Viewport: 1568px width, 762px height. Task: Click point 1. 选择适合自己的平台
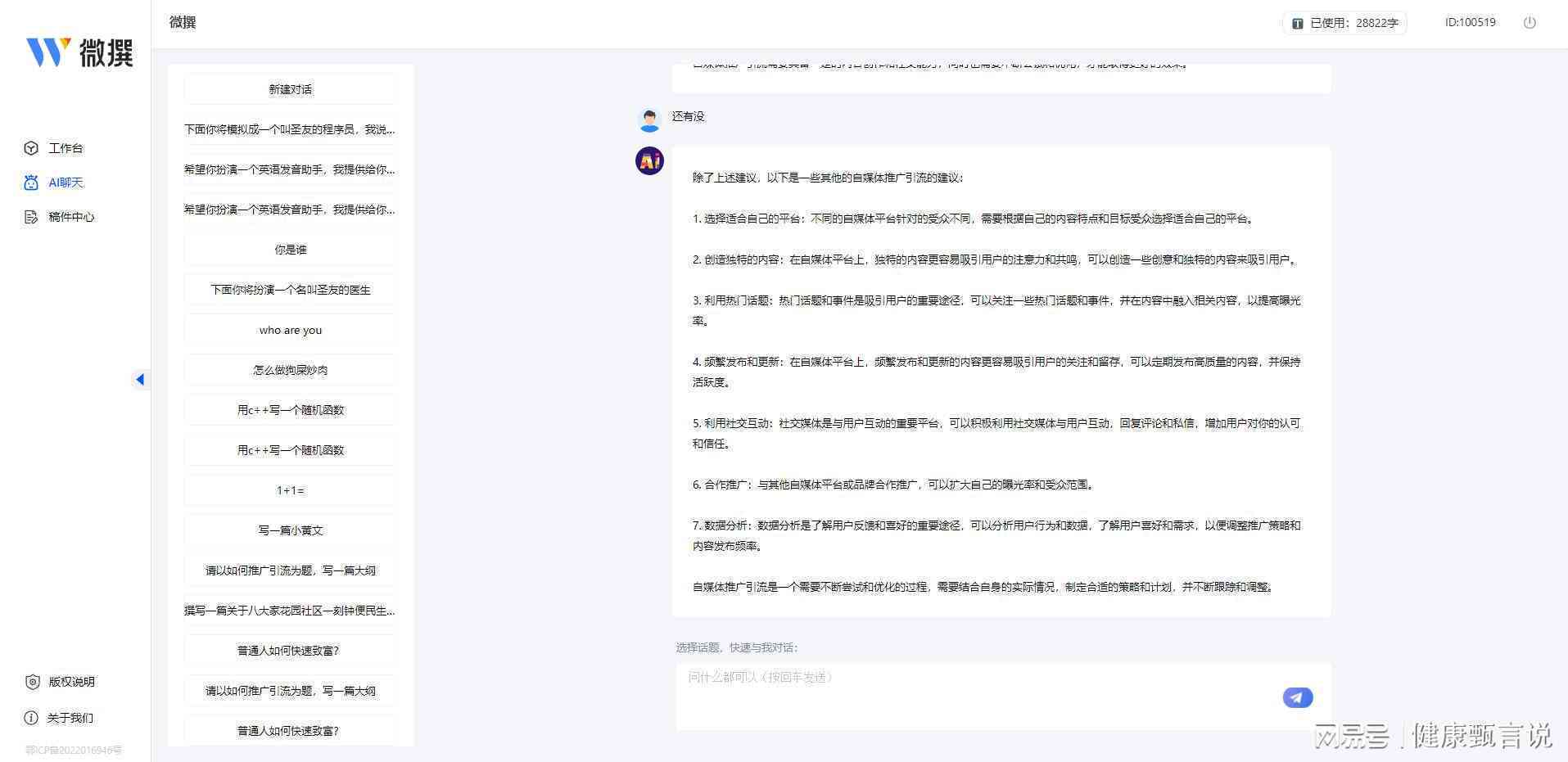(x=974, y=219)
